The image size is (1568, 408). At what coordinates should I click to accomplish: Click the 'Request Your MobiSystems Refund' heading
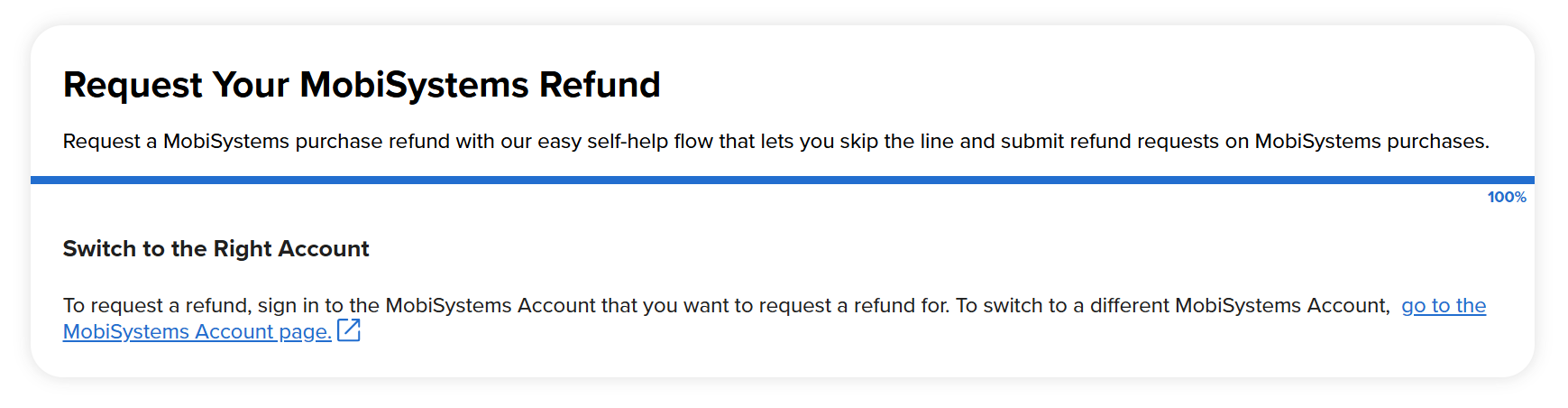pos(362,85)
